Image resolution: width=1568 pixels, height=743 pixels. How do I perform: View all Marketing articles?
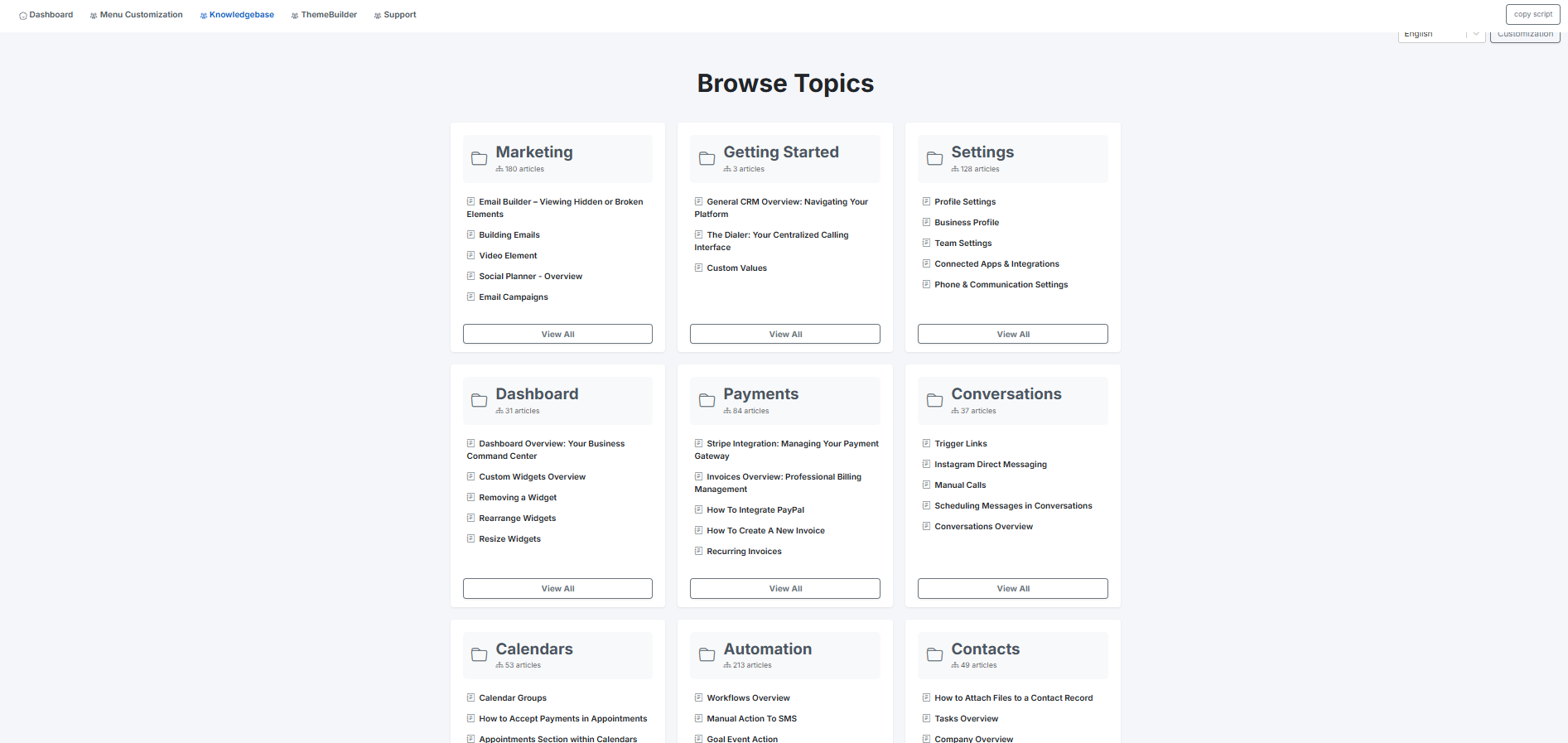tap(557, 334)
